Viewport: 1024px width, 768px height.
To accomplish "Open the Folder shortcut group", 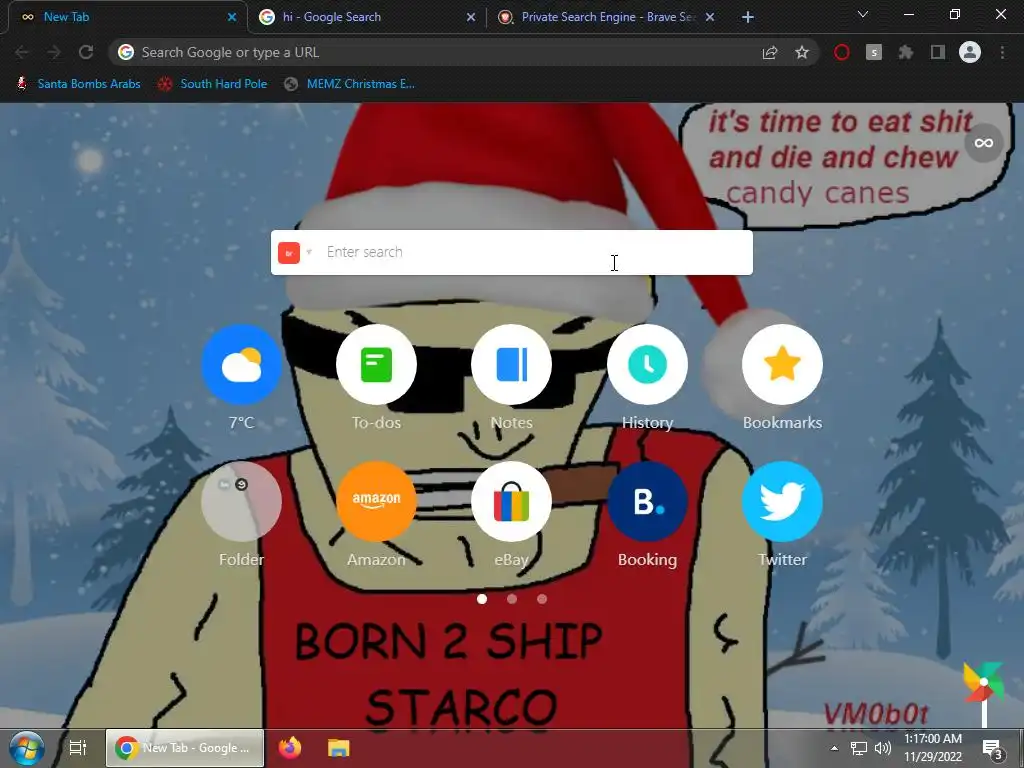I will (241, 502).
